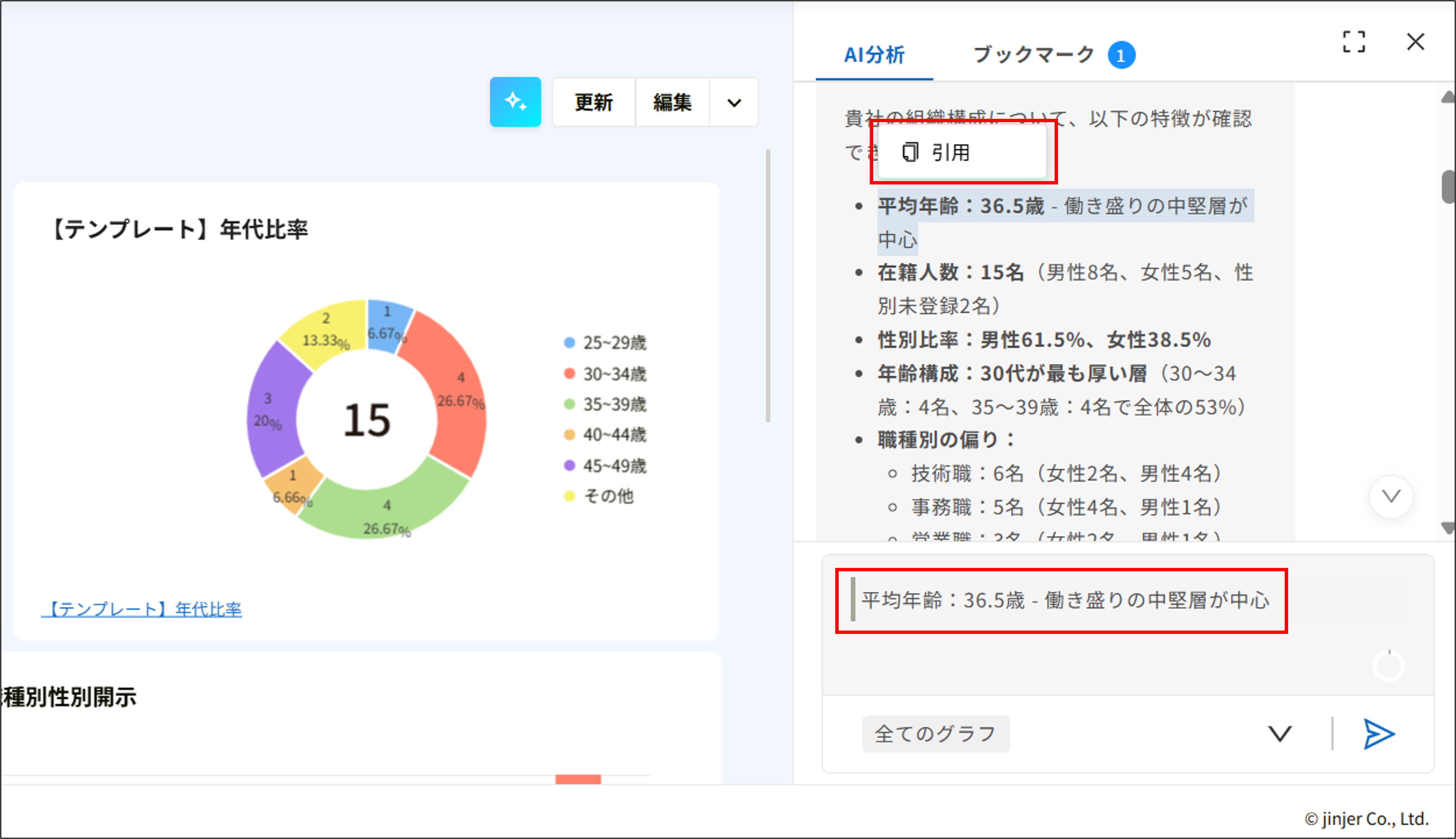Open the dropdown next to 編集
This screenshot has height=839, width=1456.
point(733,102)
